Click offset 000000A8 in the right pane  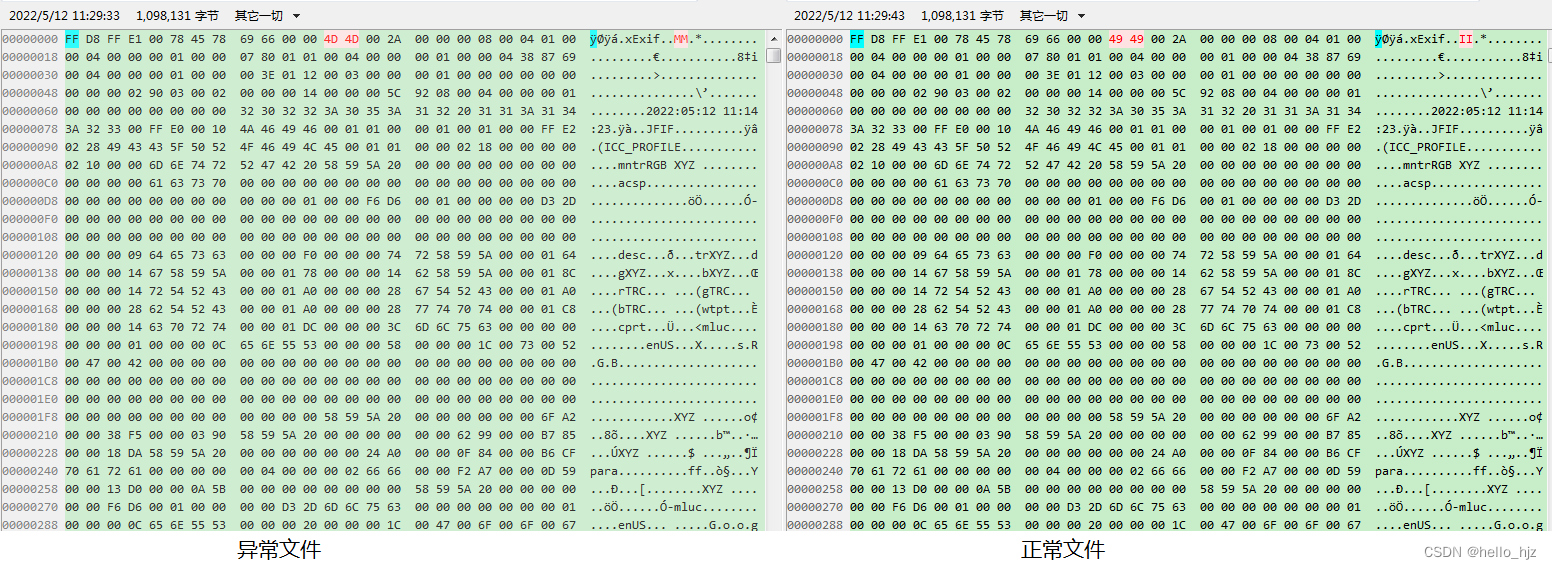[x=815, y=165]
